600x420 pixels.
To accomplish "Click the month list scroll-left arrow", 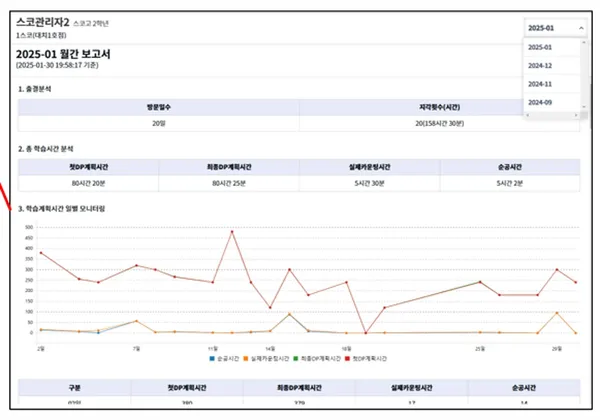I will click(x=528, y=115).
